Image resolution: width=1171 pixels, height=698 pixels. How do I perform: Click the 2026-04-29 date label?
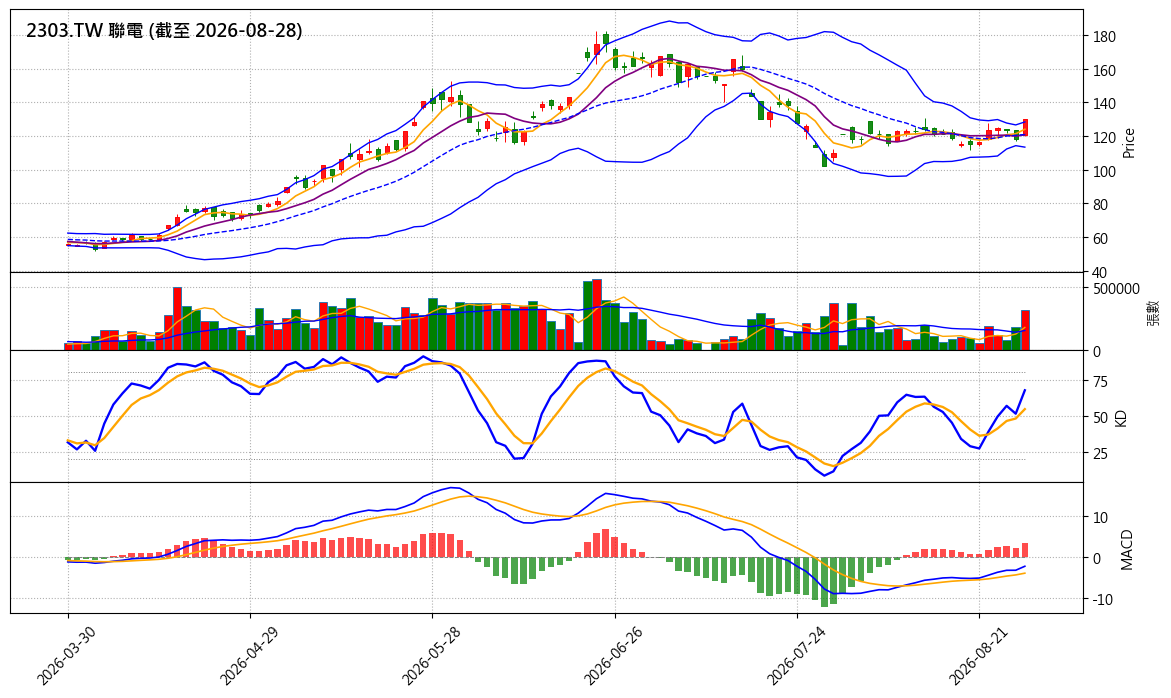pos(249,655)
